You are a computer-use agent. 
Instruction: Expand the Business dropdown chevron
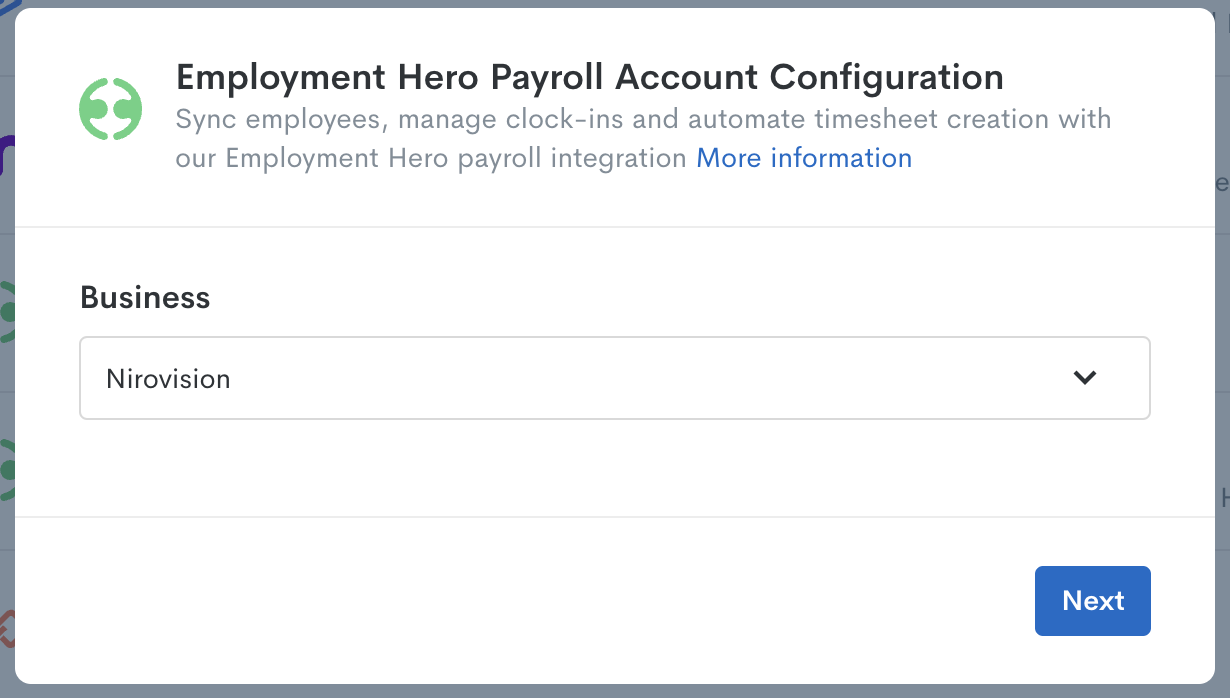(1084, 378)
